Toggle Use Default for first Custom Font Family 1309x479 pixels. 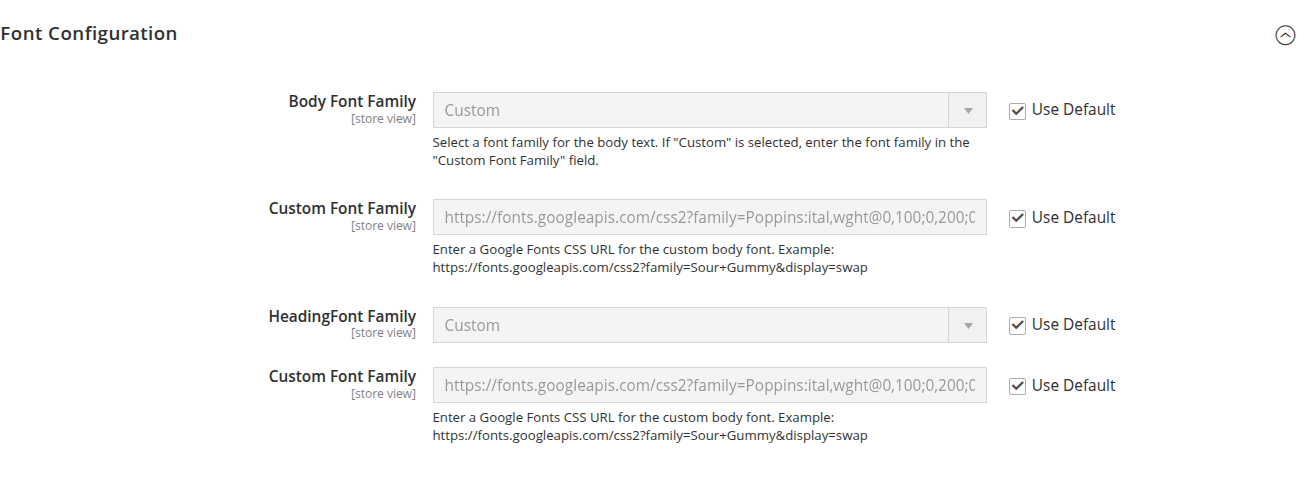coord(1018,219)
